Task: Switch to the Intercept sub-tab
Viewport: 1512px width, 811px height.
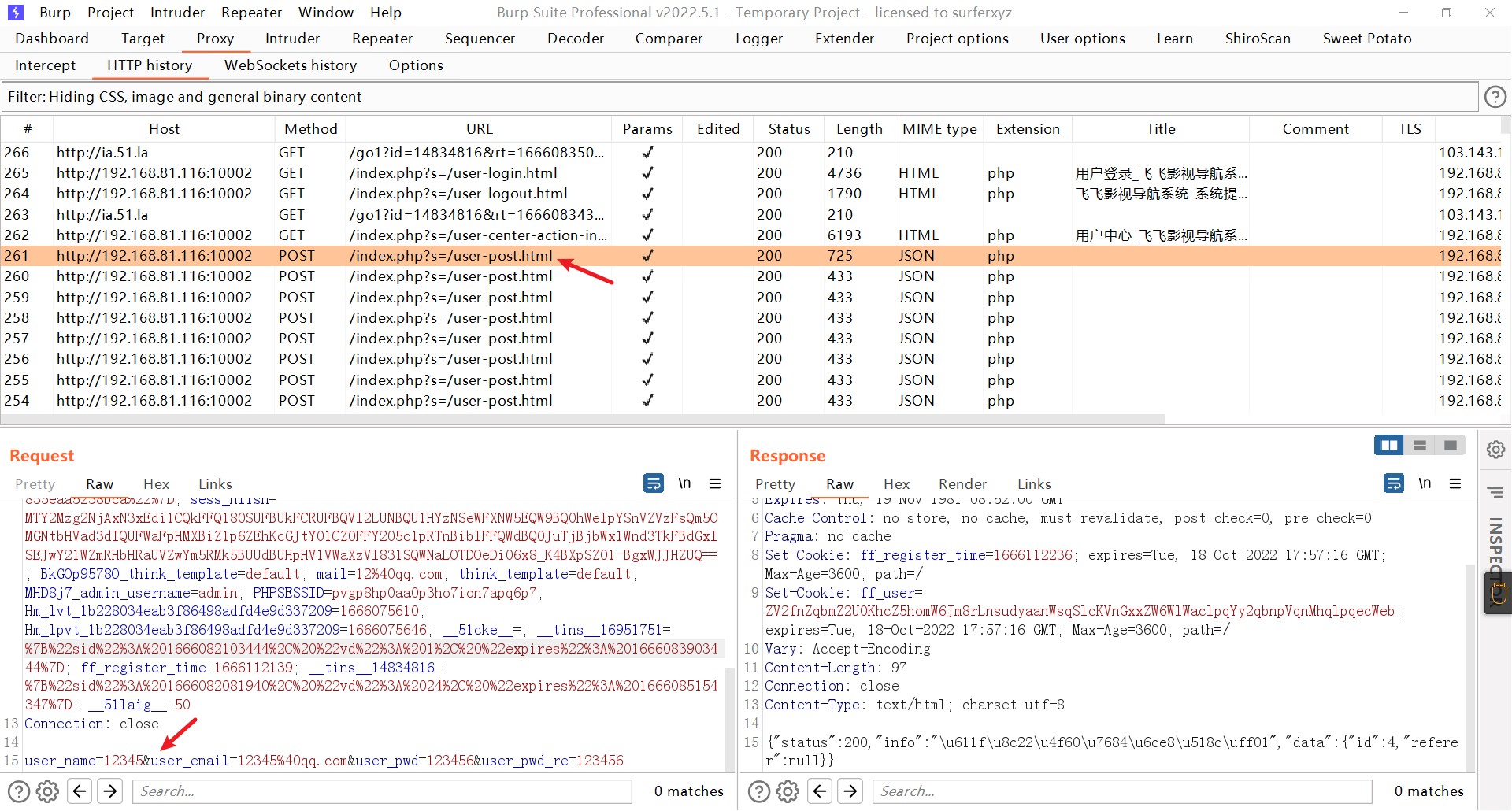Action: click(x=45, y=65)
